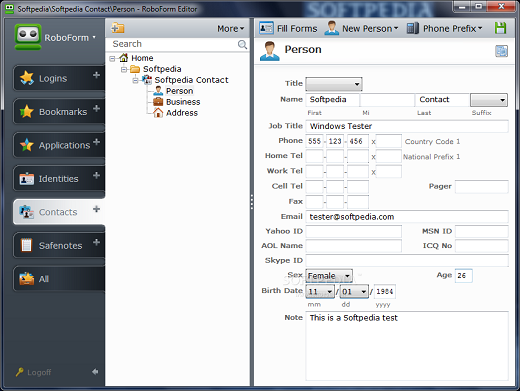Click the search magnifier icon
Viewport: 520px width, 391px height.
coord(242,44)
